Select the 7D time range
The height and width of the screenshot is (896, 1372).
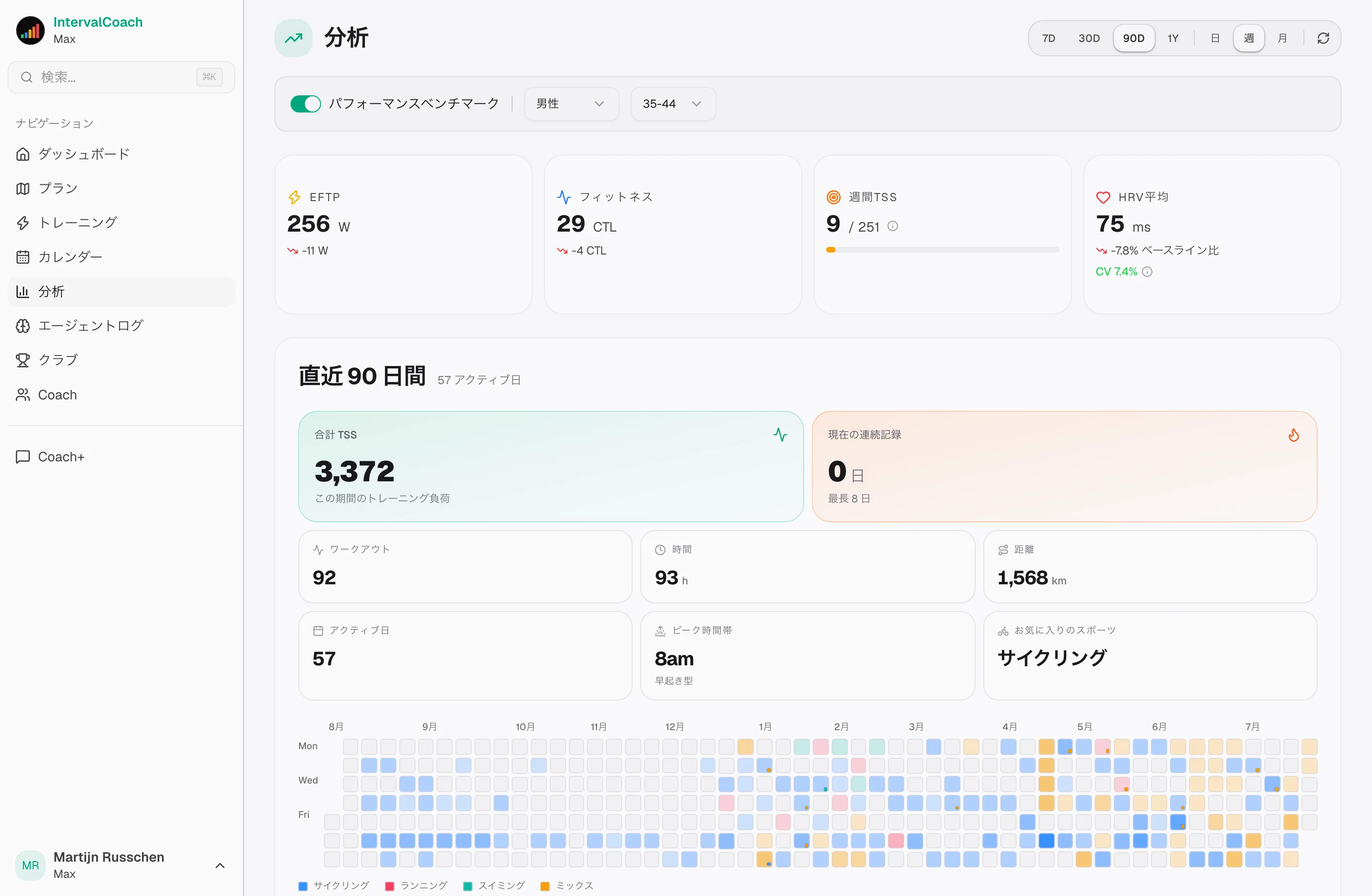[x=1049, y=38]
